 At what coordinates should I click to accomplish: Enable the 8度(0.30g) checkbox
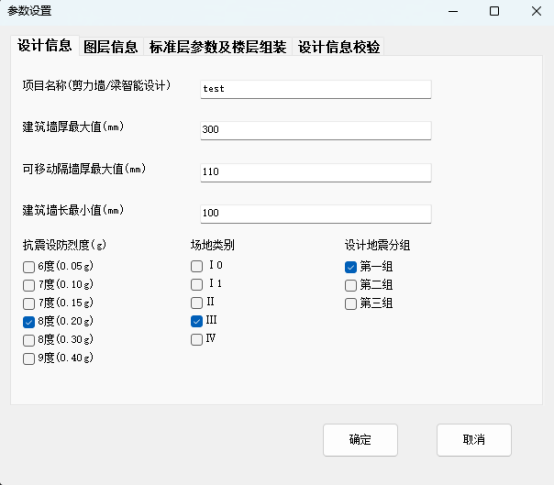click(x=29, y=340)
